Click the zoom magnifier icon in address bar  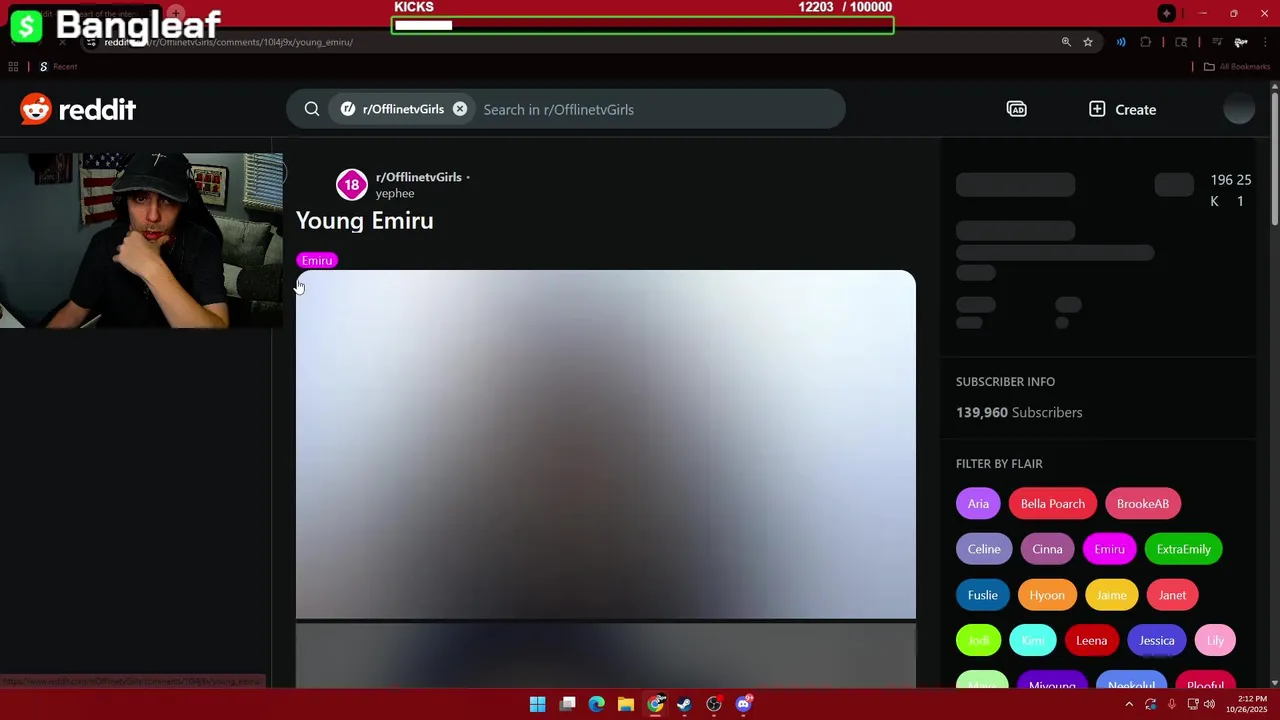1066,42
